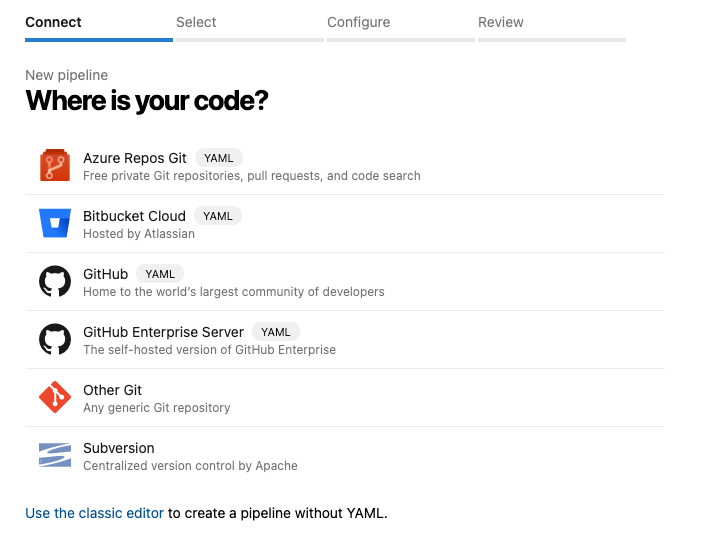Go to the Select step tab
The width and height of the screenshot is (711, 541).
(x=250, y=27)
